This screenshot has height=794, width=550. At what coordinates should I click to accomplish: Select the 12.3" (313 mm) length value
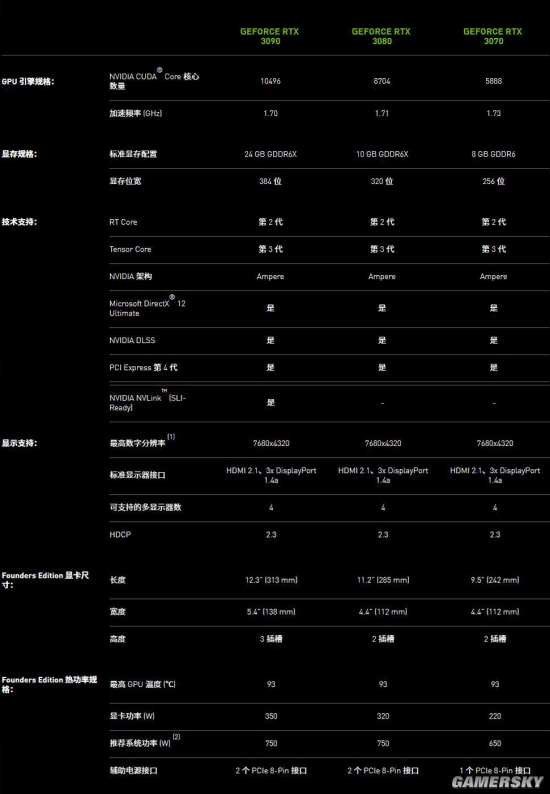271,580
